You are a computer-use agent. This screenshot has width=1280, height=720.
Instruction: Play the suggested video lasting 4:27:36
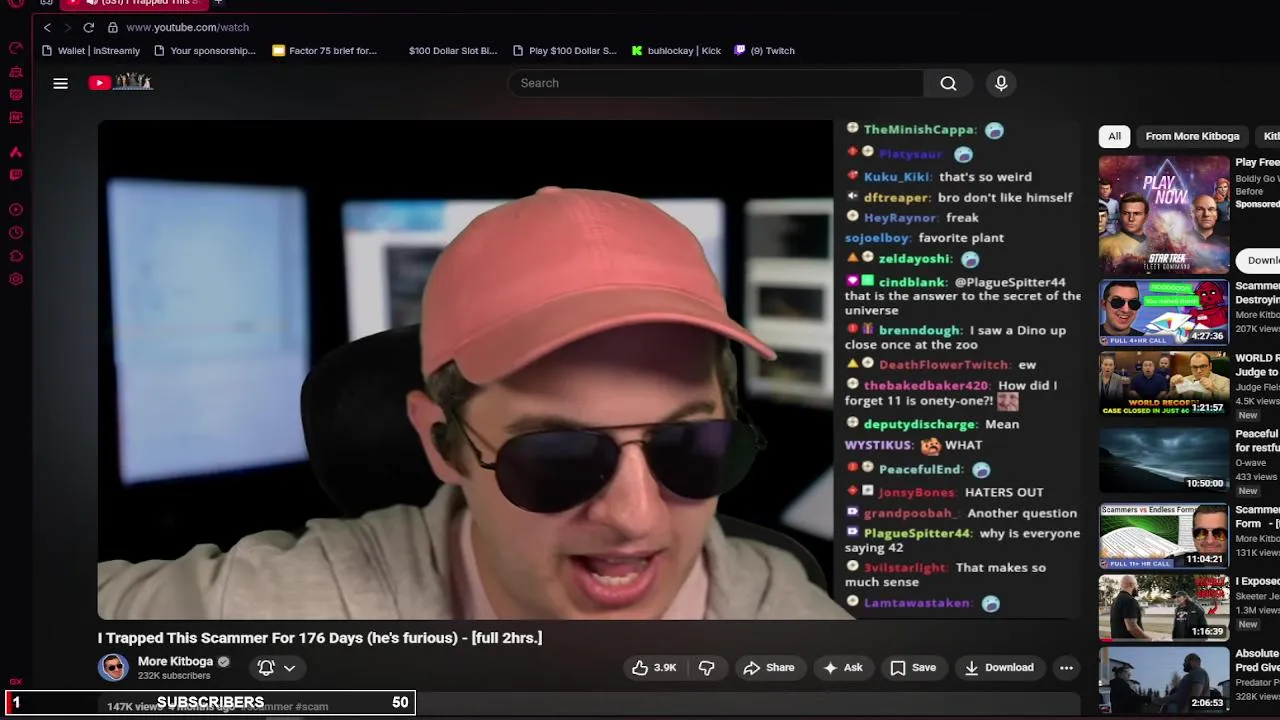pos(1164,312)
